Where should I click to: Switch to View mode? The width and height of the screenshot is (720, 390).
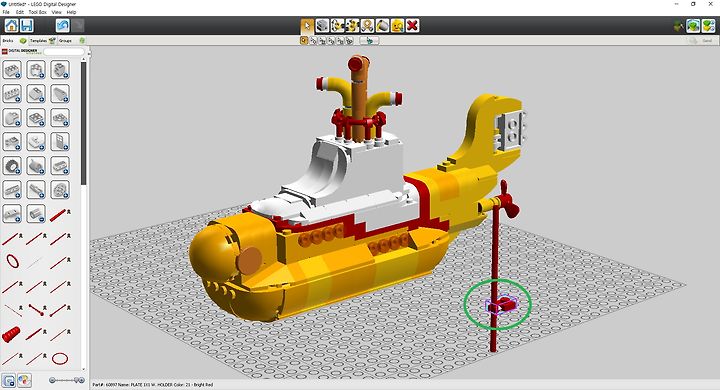click(x=693, y=26)
